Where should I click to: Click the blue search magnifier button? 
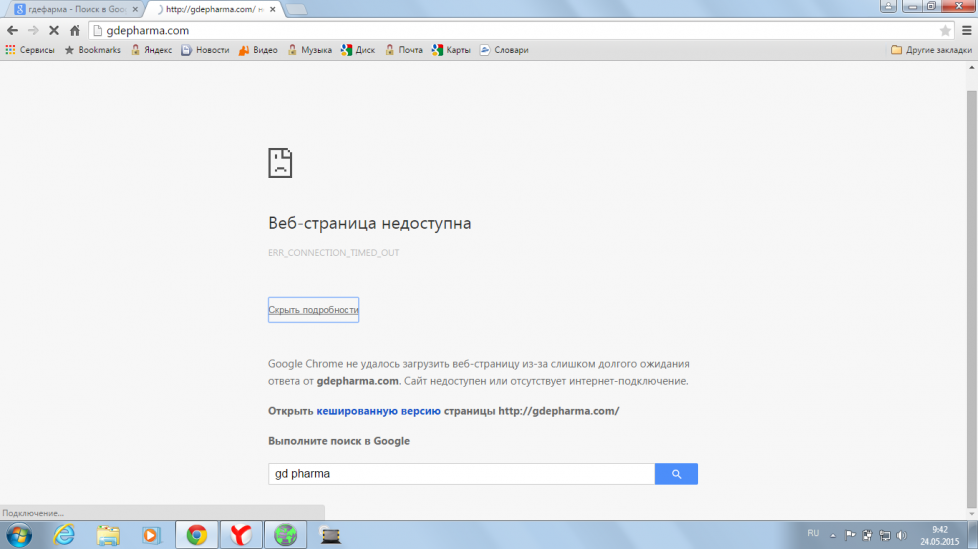pos(676,474)
